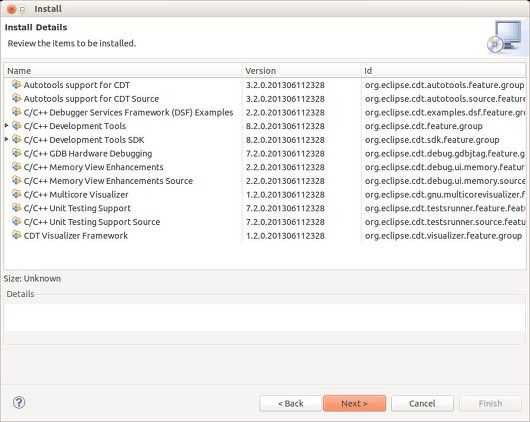Sort by the Version column header
530x422 pixels.
(x=302, y=71)
